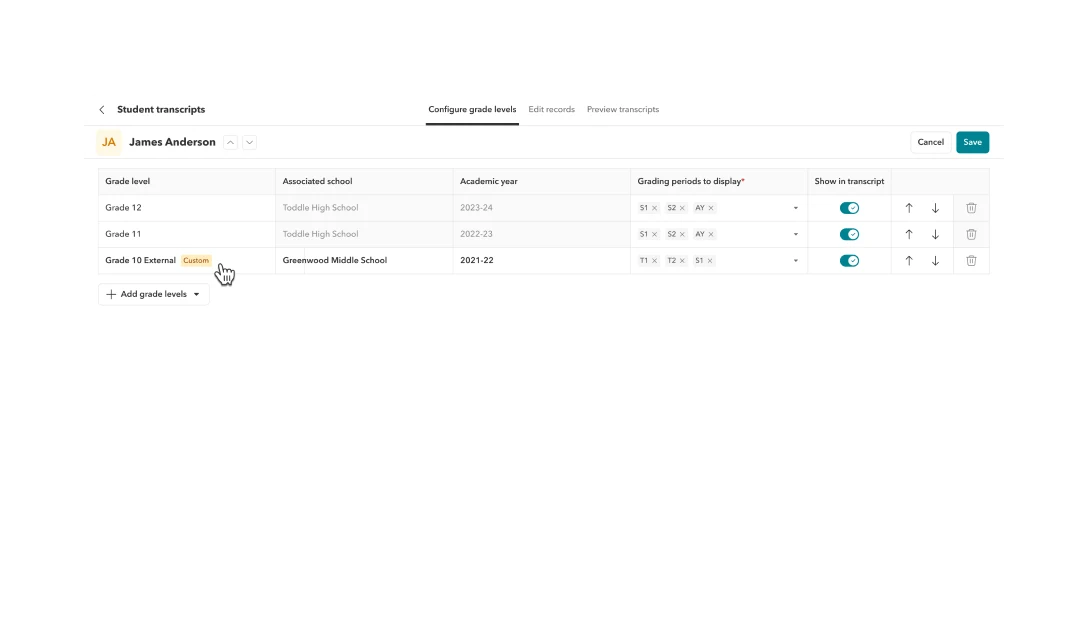Delete the Grade 12 row

971,208
